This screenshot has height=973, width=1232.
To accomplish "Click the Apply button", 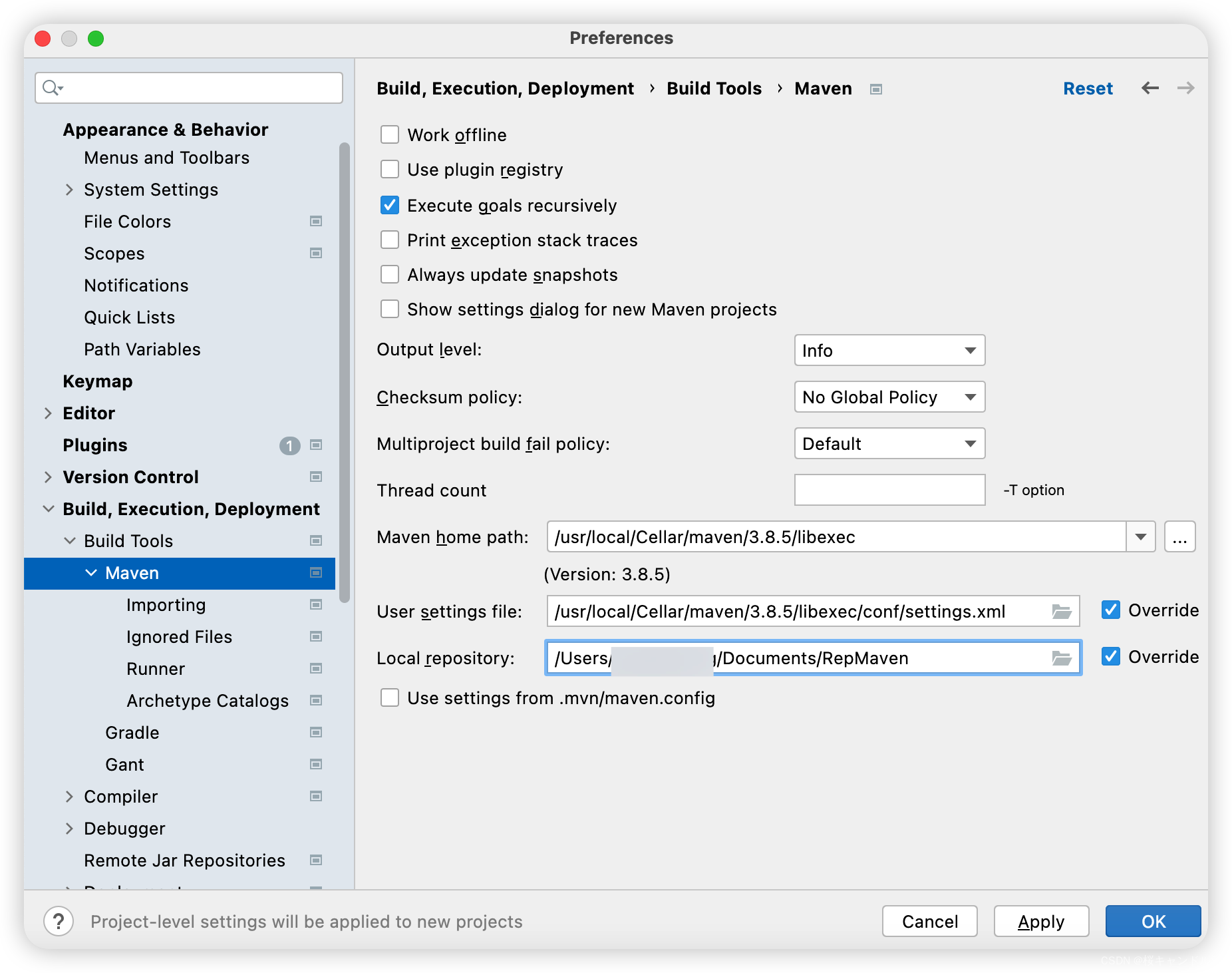I will coord(1041,921).
